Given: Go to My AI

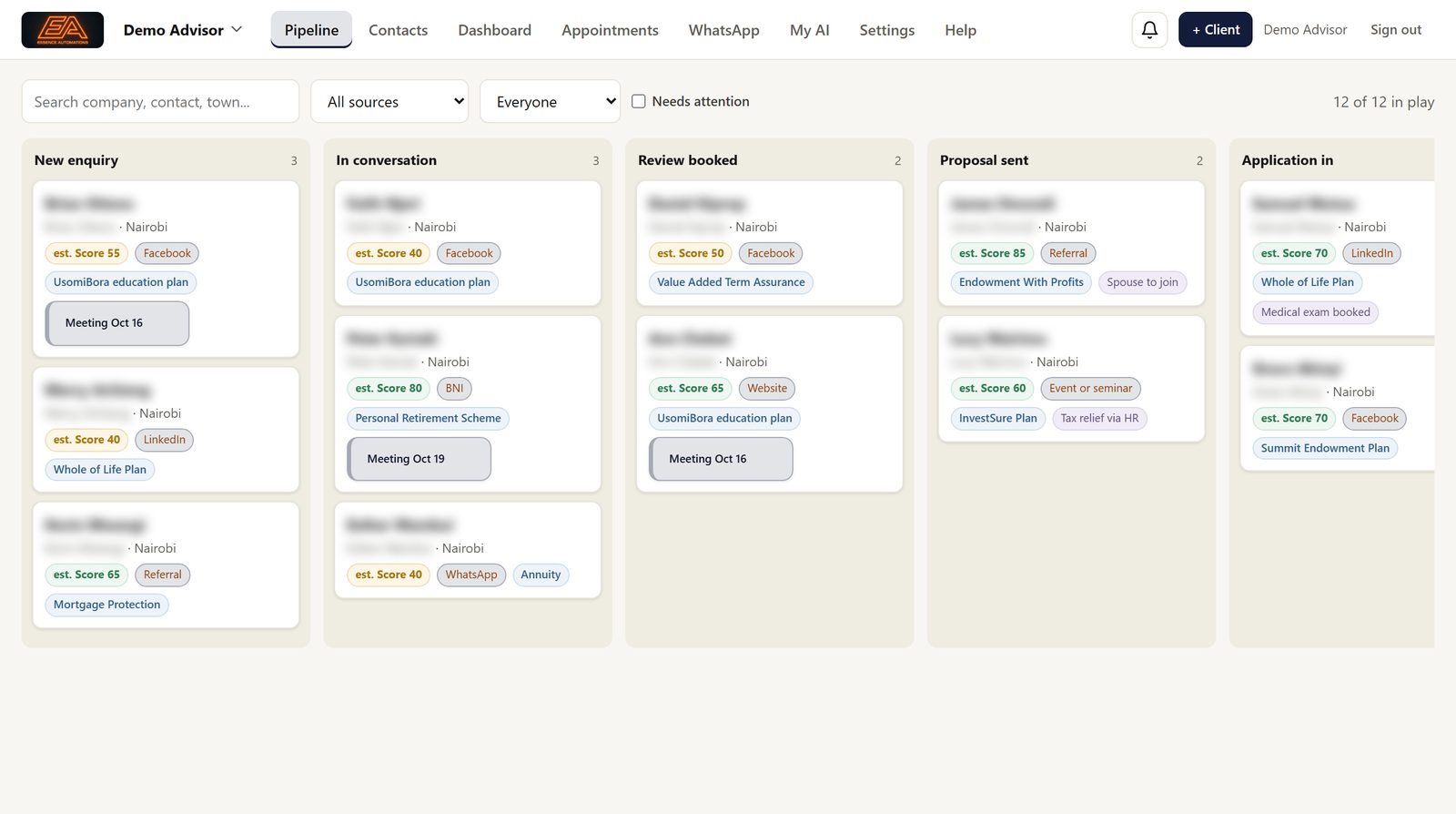Looking at the screenshot, I should [x=809, y=30].
